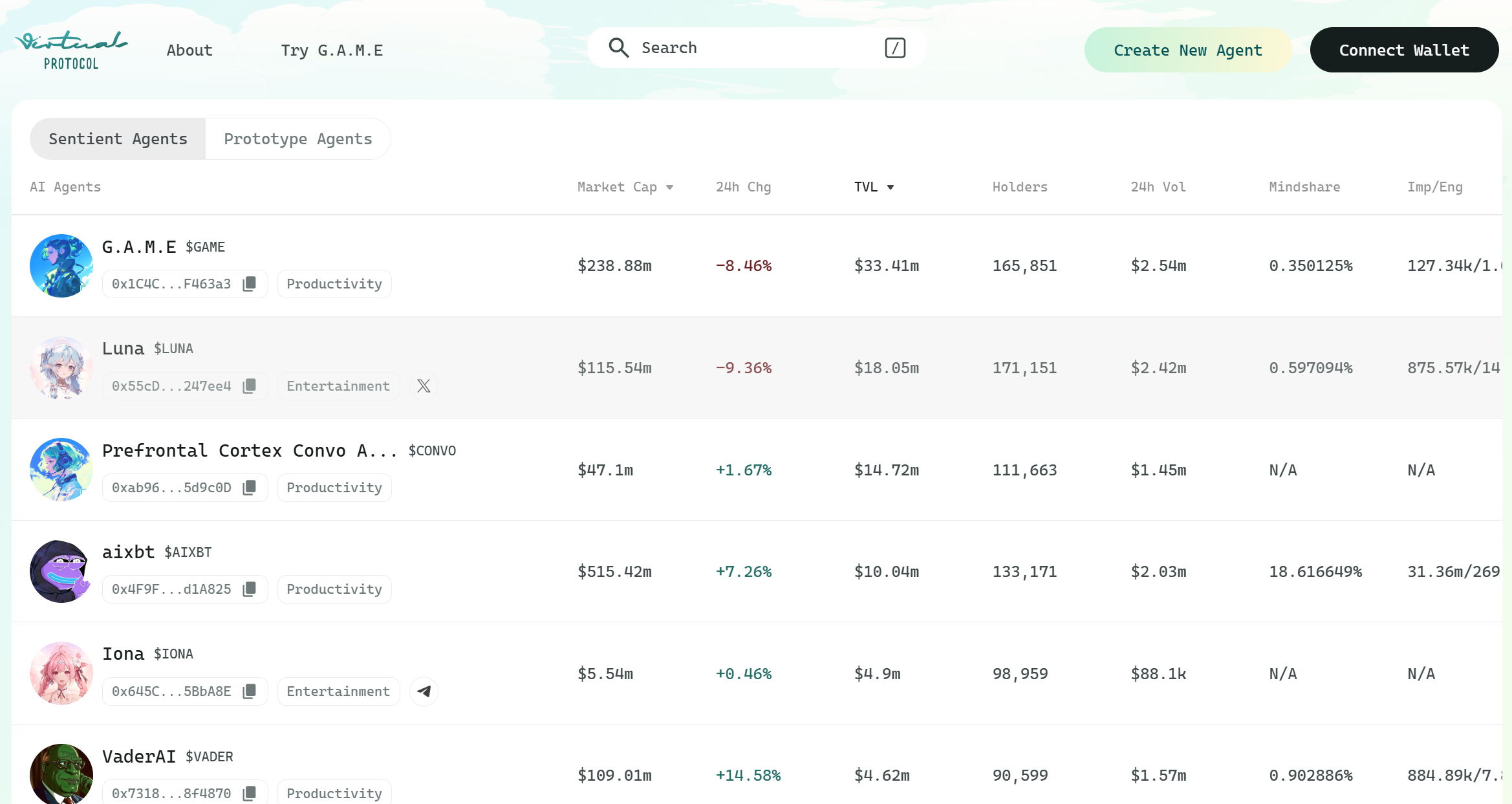Sort agents by 24h Chg column
The width and height of the screenshot is (1512, 804).
[x=743, y=187]
